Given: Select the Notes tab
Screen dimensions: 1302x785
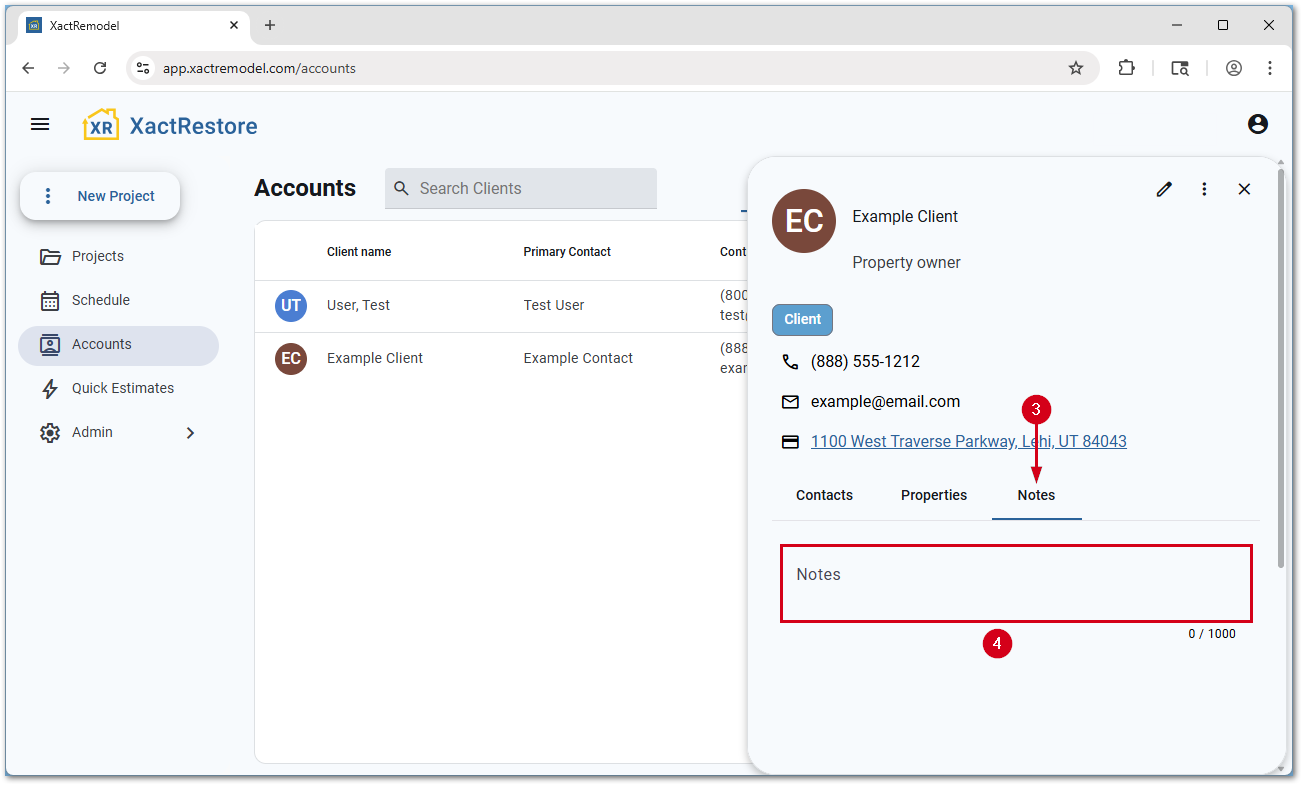Looking at the screenshot, I should tap(1036, 495).
